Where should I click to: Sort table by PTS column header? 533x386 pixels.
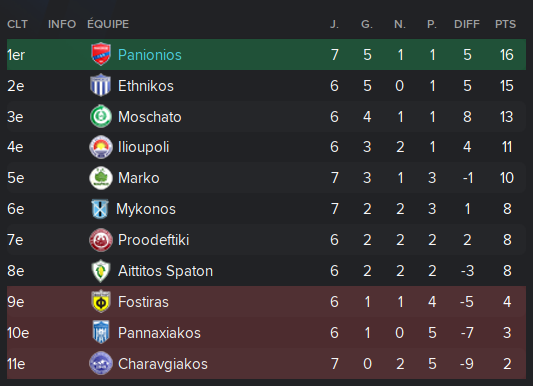coord(505,24)
